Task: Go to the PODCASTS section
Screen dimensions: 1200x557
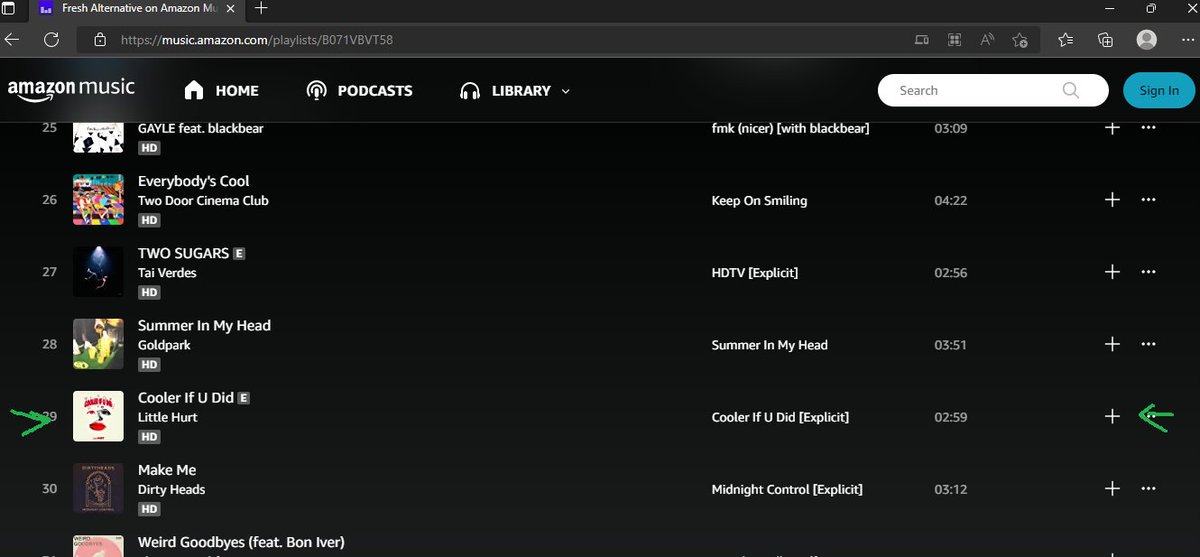Action: [x=359, y=90]
